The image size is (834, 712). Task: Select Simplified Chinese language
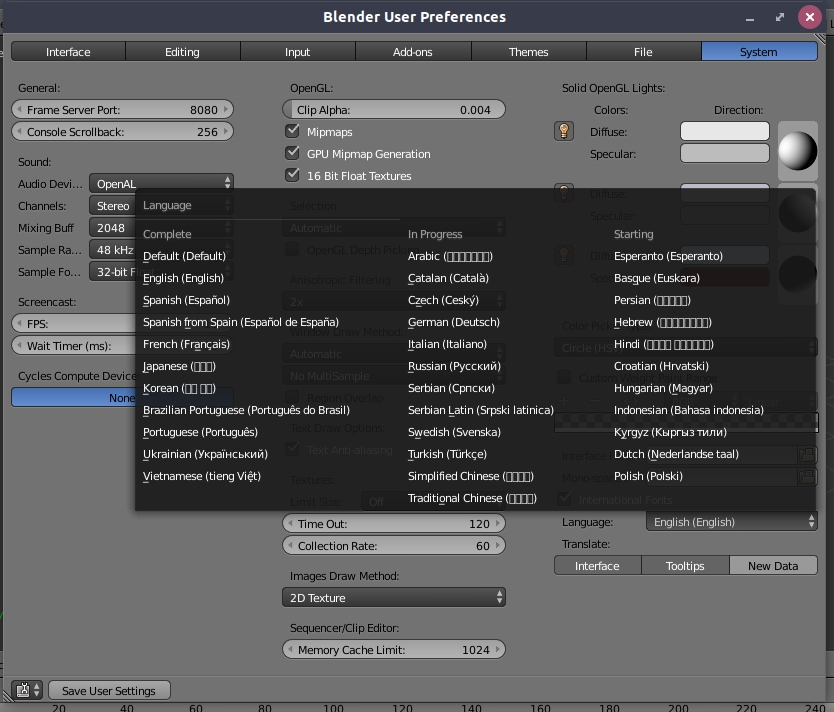click(x=471, y=476)
